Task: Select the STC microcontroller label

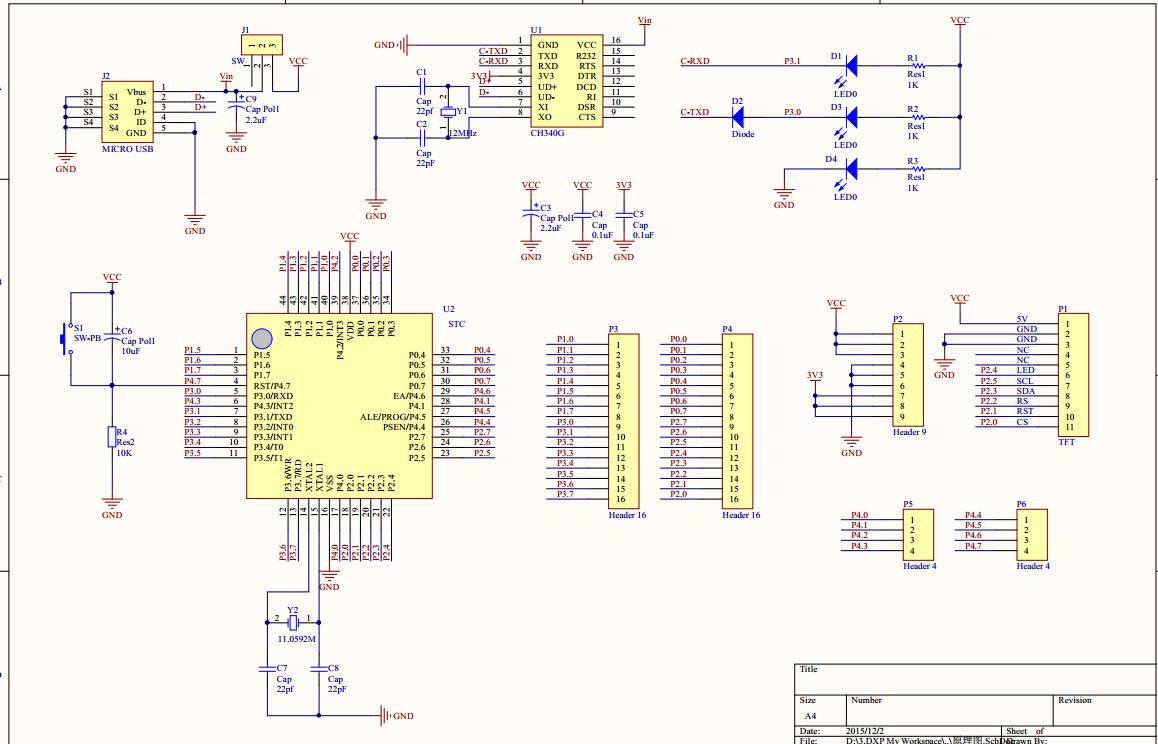Action: point(456,324)
